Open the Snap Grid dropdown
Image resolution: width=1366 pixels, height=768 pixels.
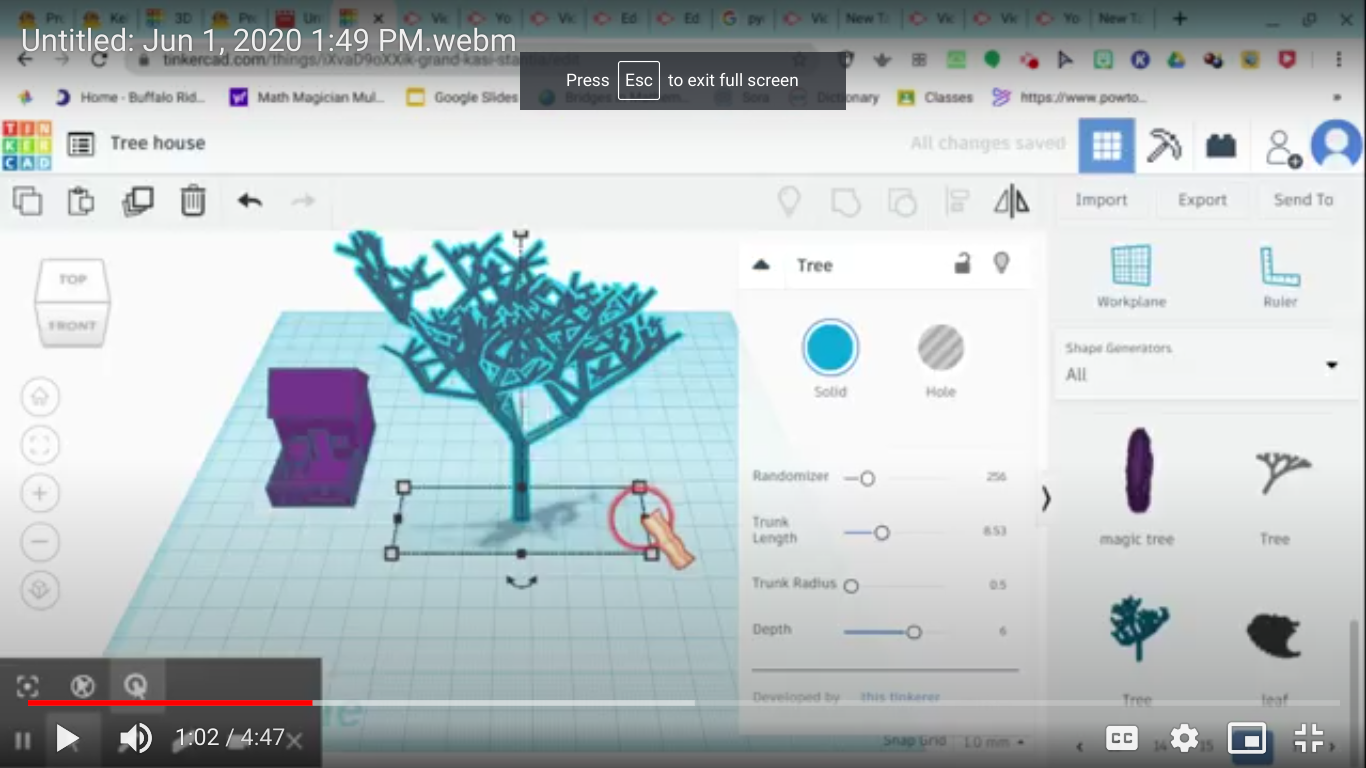[994, 742]
